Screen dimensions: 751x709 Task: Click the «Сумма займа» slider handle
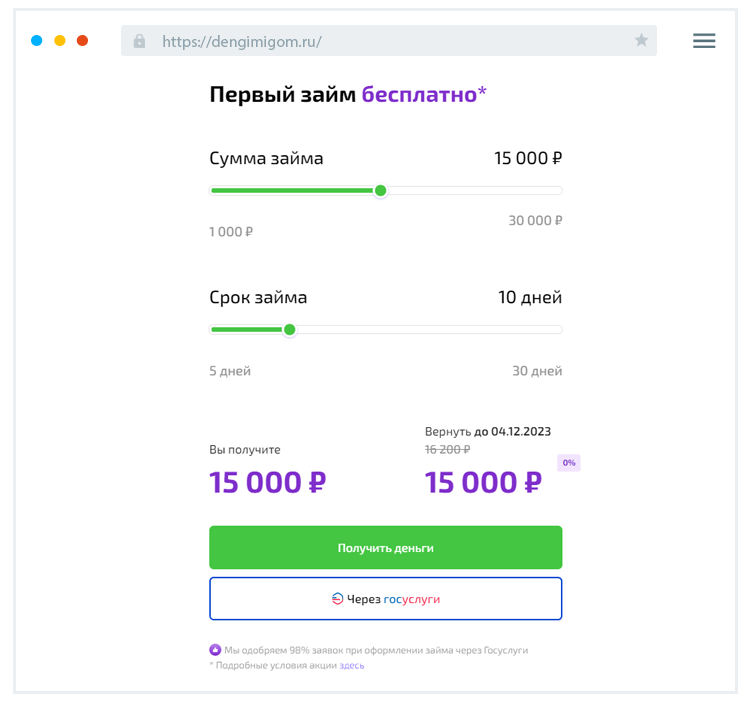point(380,190)
